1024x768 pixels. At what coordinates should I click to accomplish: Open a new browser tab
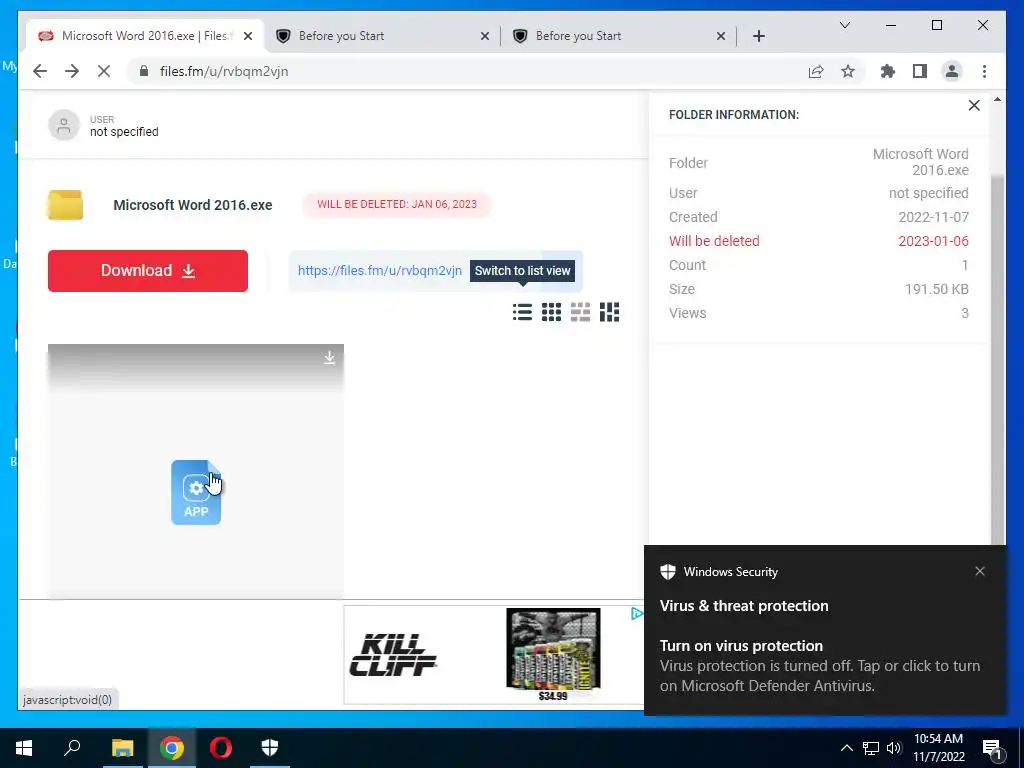(759, 36)
